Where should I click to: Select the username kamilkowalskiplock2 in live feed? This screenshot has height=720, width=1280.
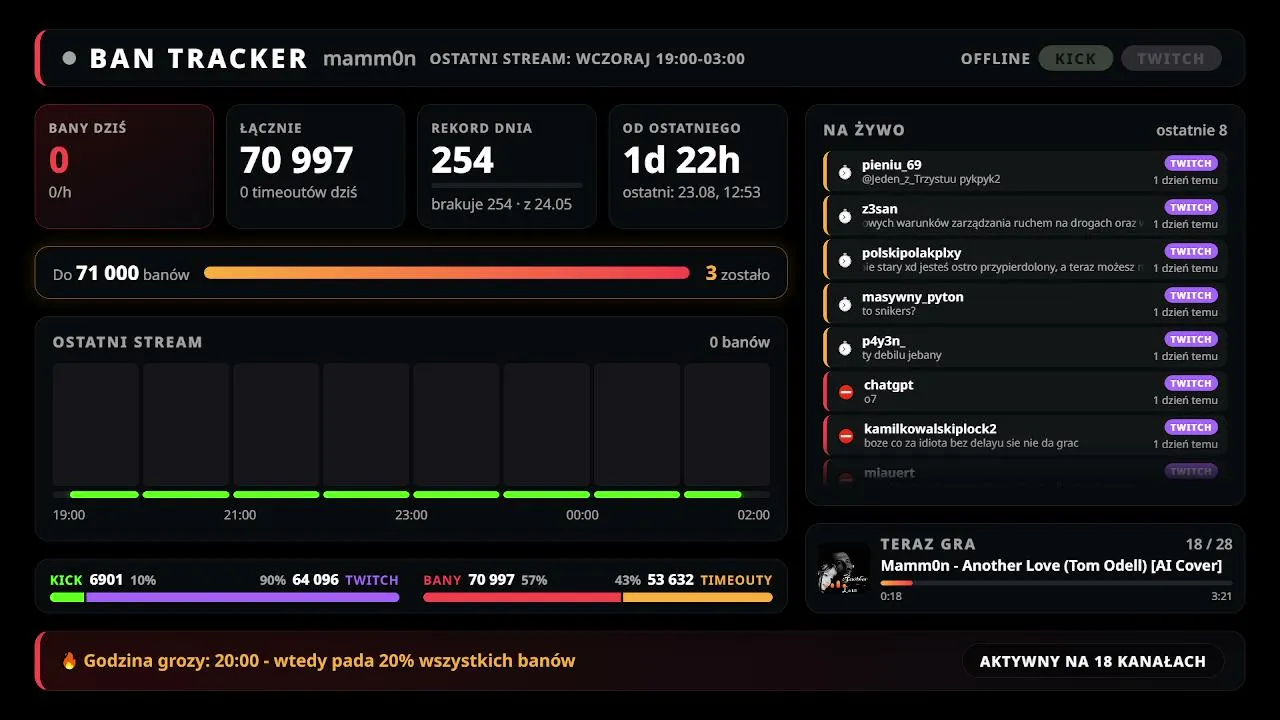pos(931,429)
